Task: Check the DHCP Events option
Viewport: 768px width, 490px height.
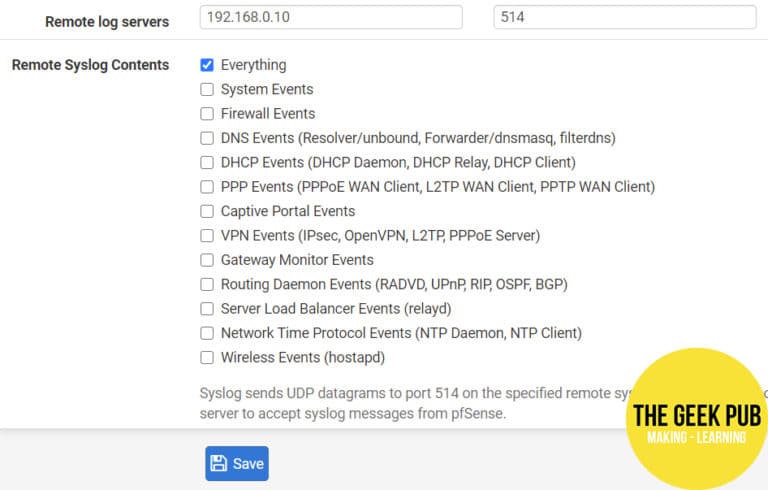Action: pos(207,162)
